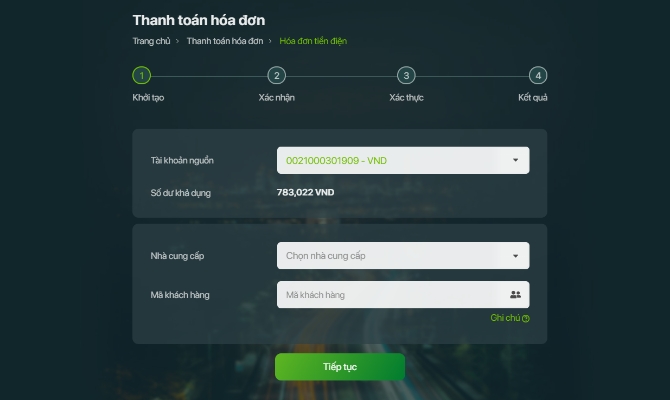The image size is (670, 400).
Task: Click the caret arrow of Chọn nhà cung cấp
Action: [515, 256]
